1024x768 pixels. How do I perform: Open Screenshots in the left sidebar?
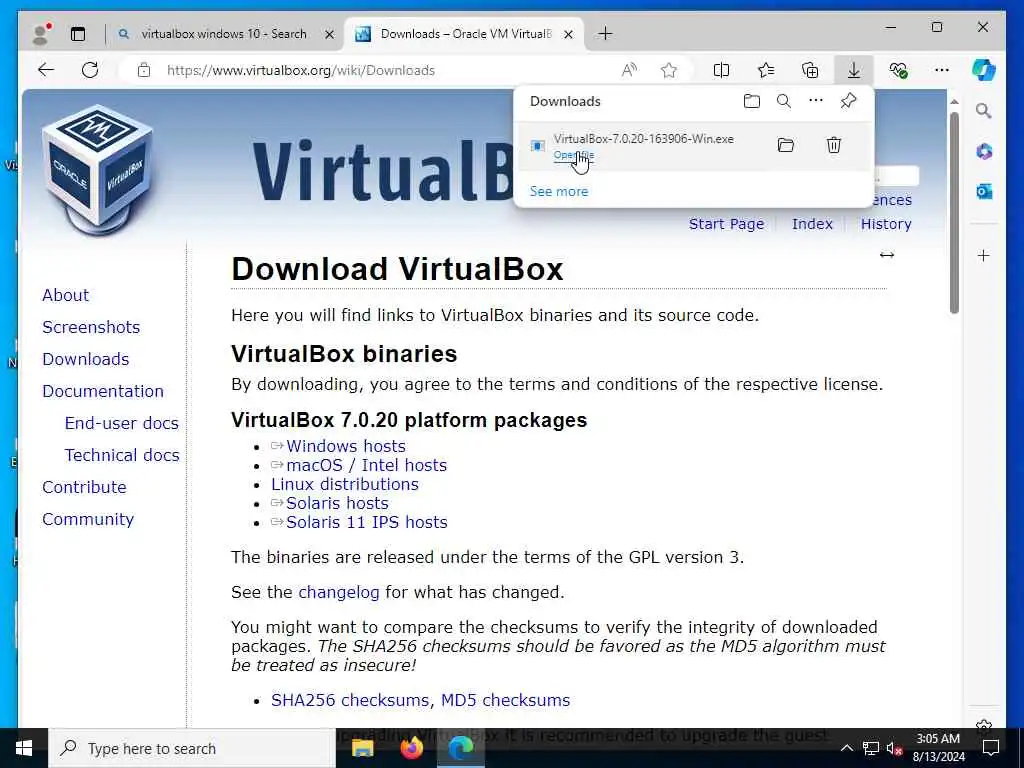click(91, 327)
